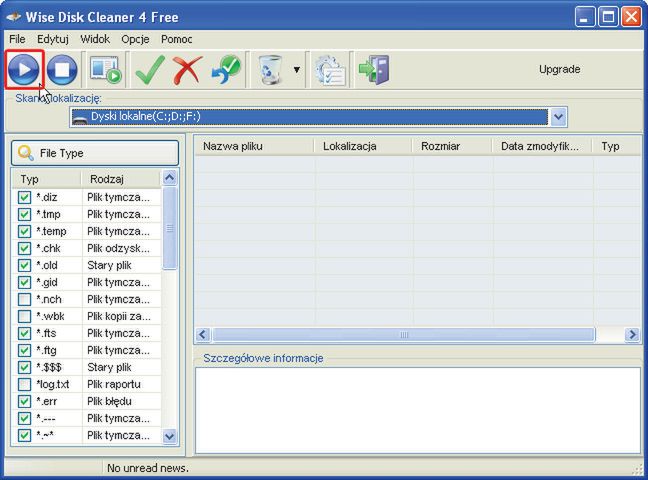This screenshot has width=648, height=480.
Task: Click the app icon in title bar
Action: tap(14, 17)
